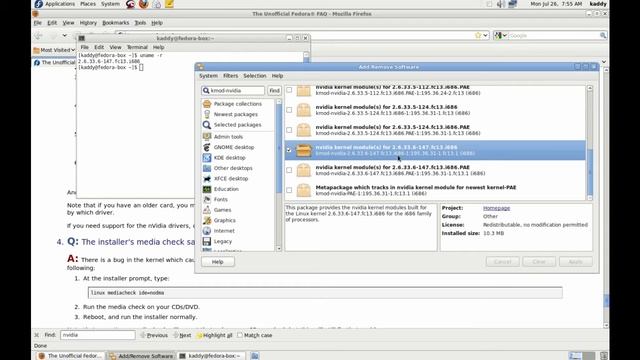Click Previous in Firefox find bar
This screenshot has height=360, width=640.
[154, 335]
